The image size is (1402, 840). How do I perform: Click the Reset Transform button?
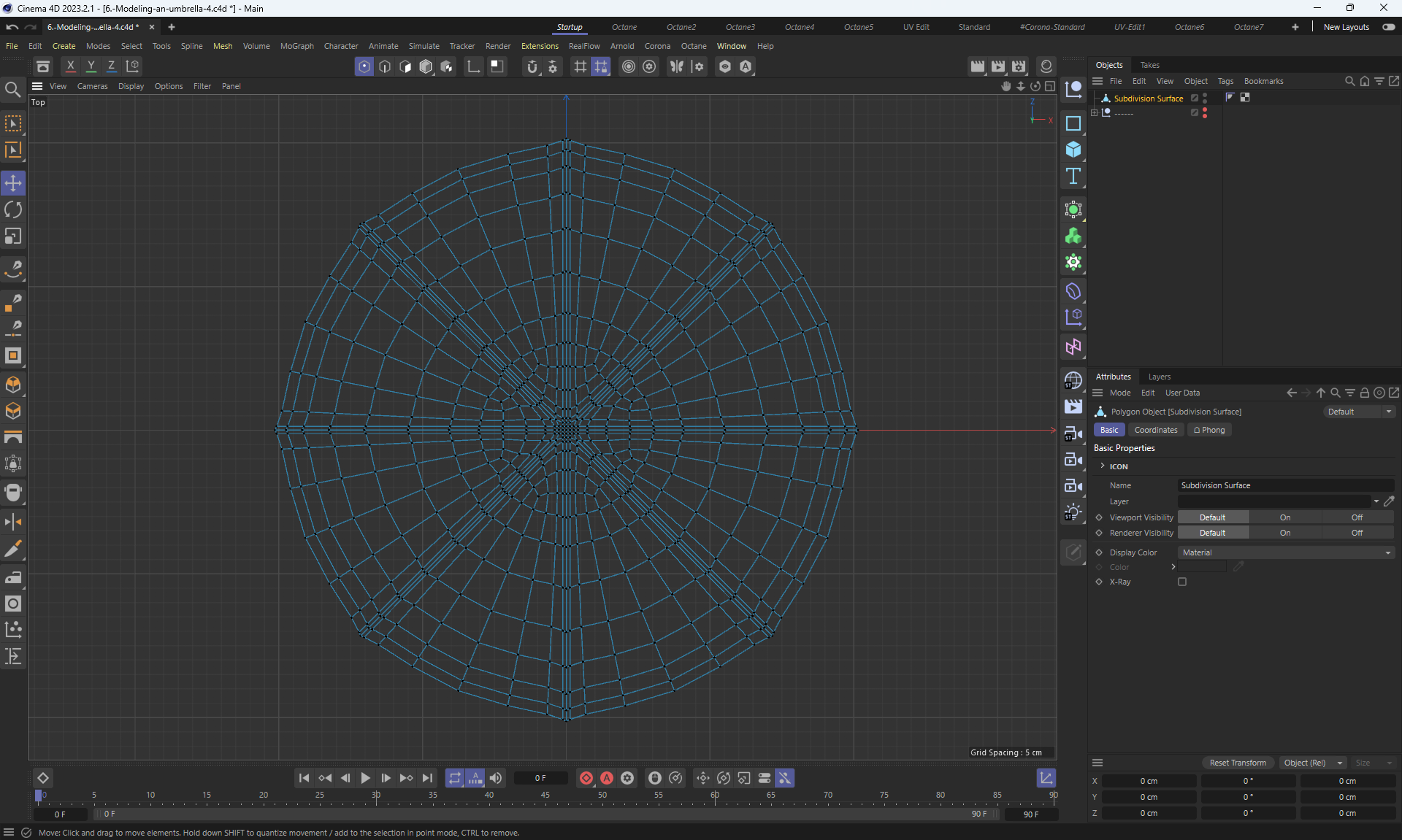[x=1238, y=763]
